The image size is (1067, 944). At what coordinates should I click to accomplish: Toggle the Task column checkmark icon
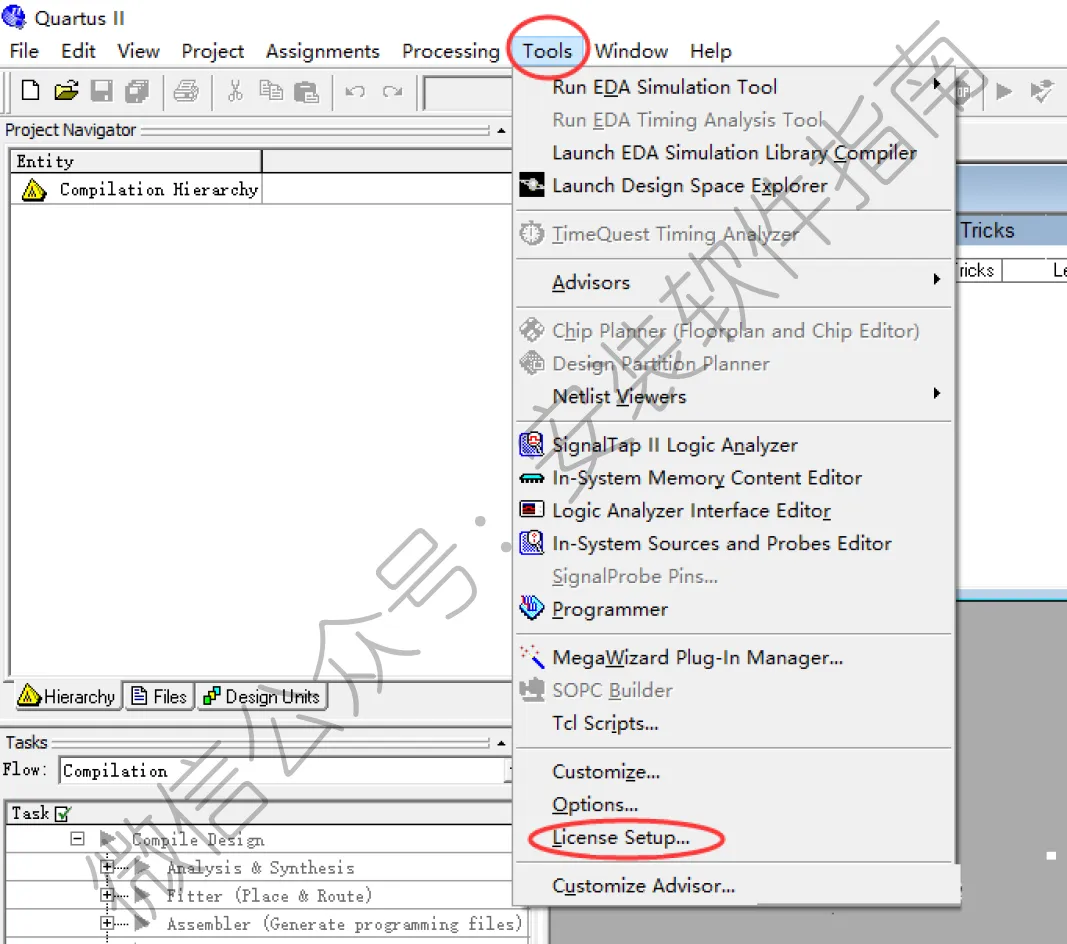point(63,813)
